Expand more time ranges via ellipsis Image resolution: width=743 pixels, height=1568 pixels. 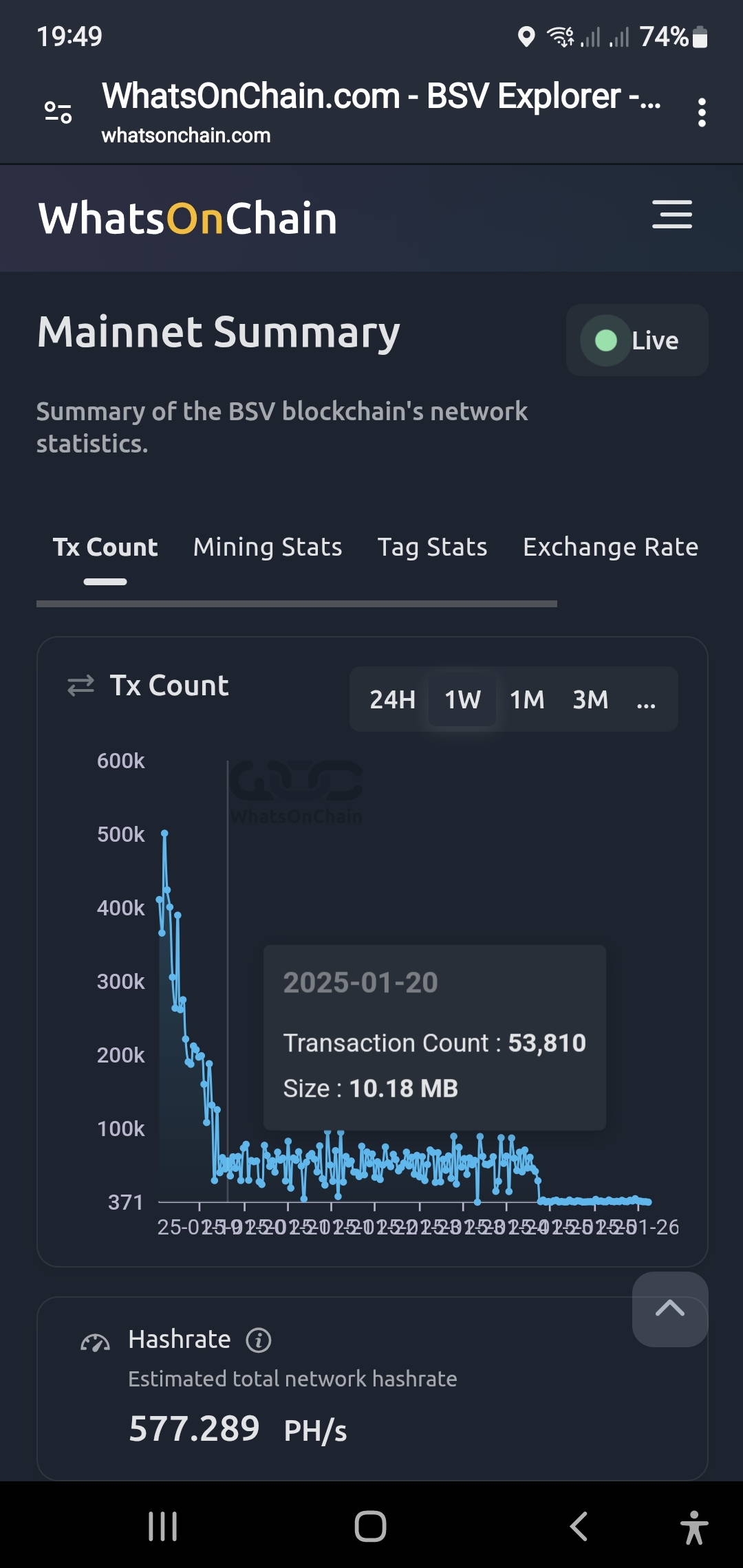(x=646, y=699)
